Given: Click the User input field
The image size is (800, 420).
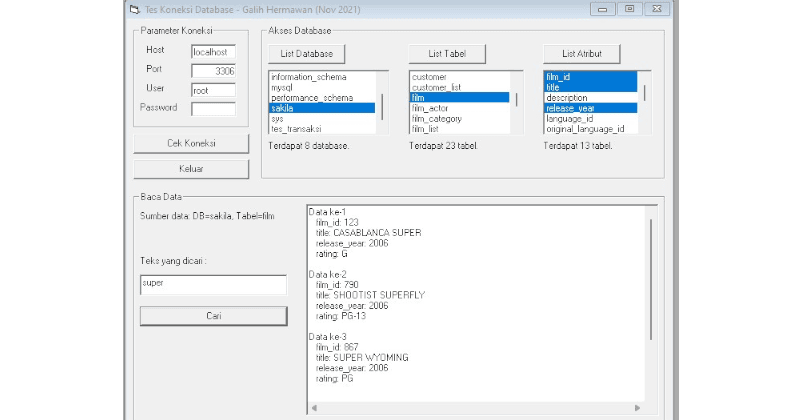Looking at the screenshot, I should tap(213, 90).
